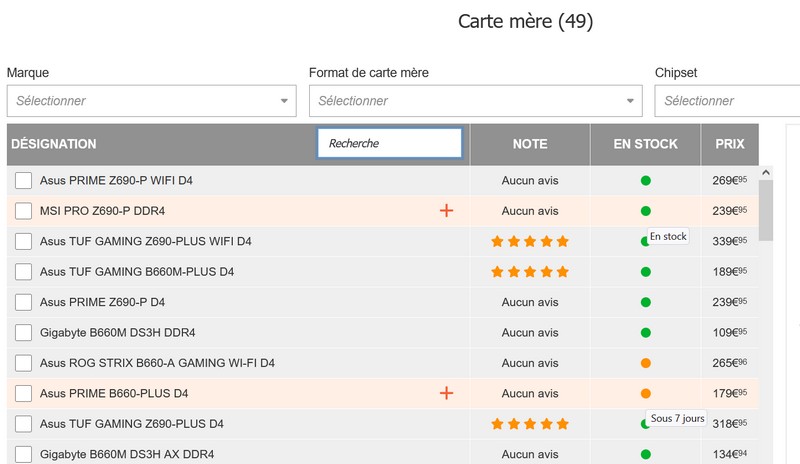This screenshot has width=800, height=464.
Task: Expand the Format de carte mère dropdown
Action: coord(476,101)
